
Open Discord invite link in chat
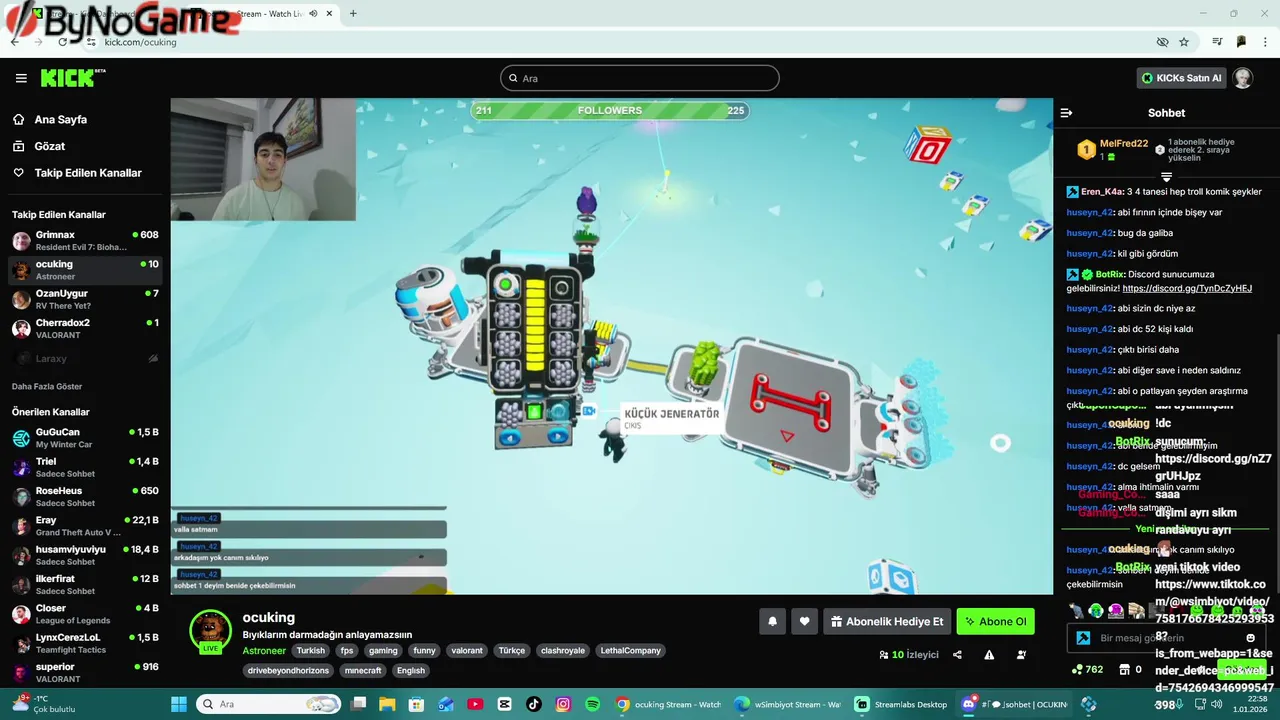coord(1187,288)
